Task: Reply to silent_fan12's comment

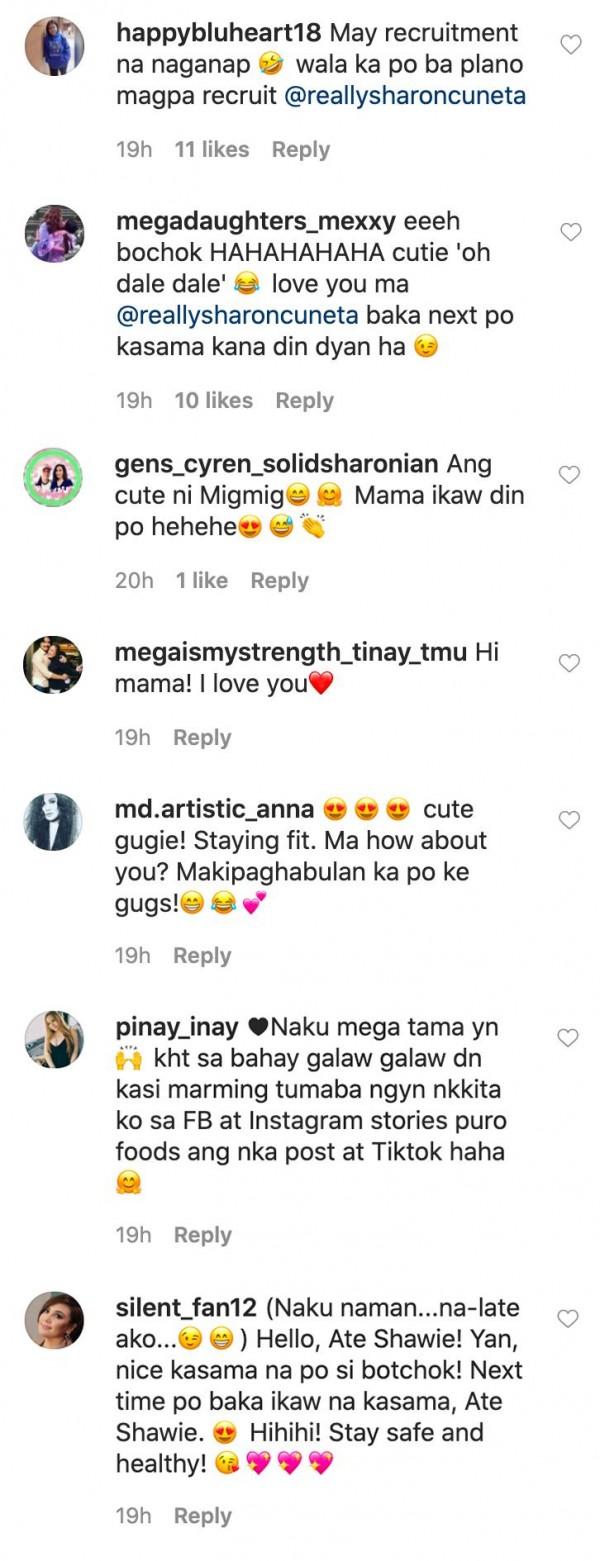Action: [202, 1516]
